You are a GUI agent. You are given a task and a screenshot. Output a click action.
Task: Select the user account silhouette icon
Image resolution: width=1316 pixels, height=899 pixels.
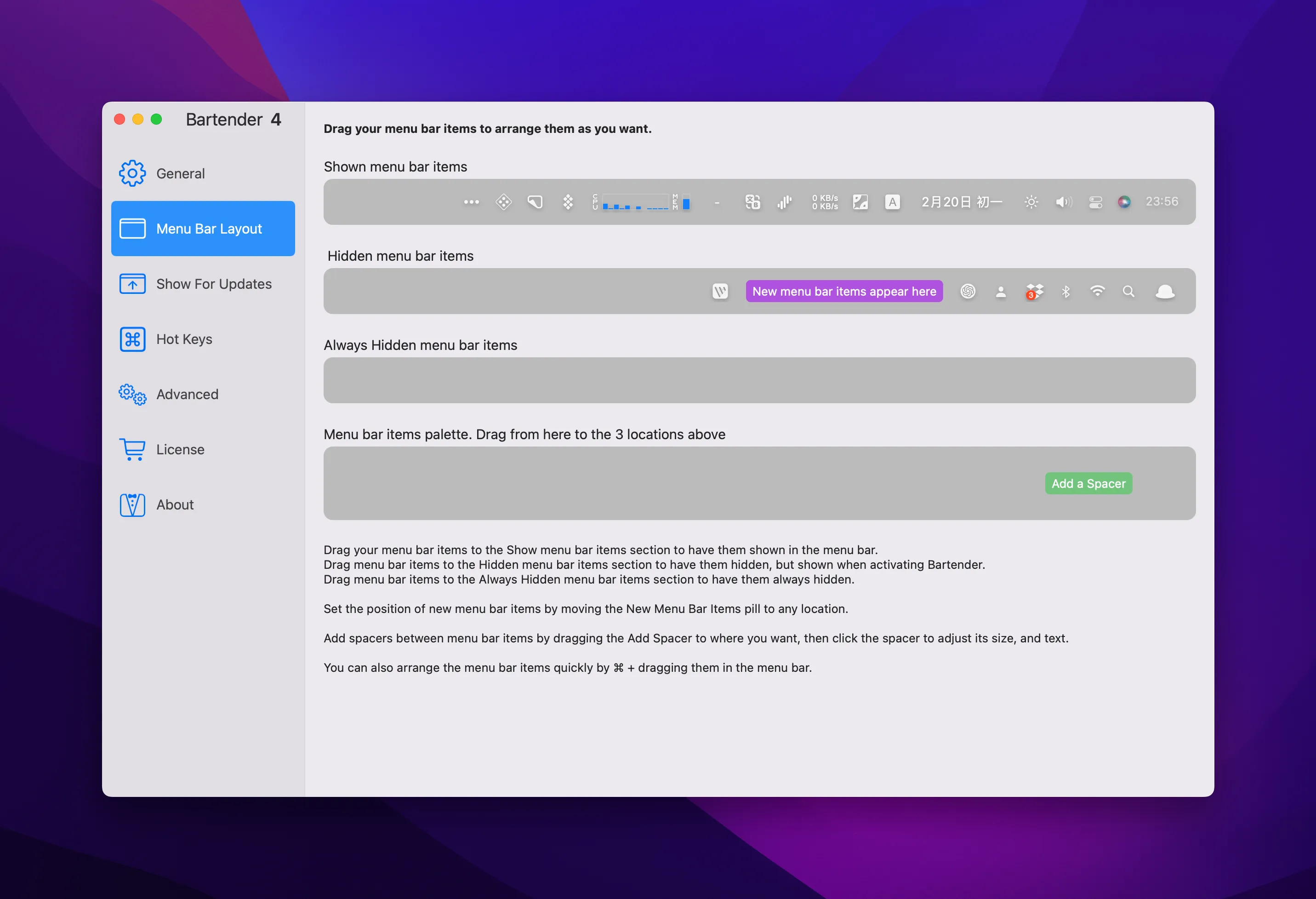click(1001, 292)
